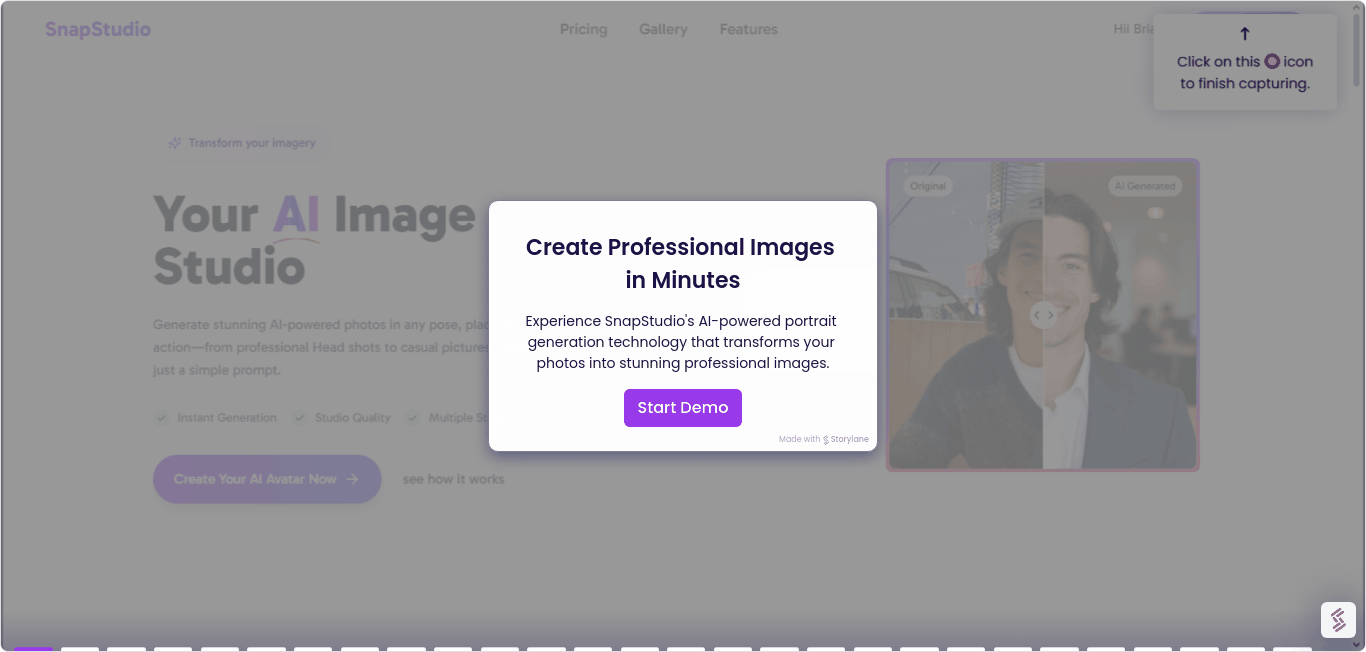Click the Storylane widget icon in bottom-right corner
Viewport: 1366px width, 652px height.
coord(1338,620)
